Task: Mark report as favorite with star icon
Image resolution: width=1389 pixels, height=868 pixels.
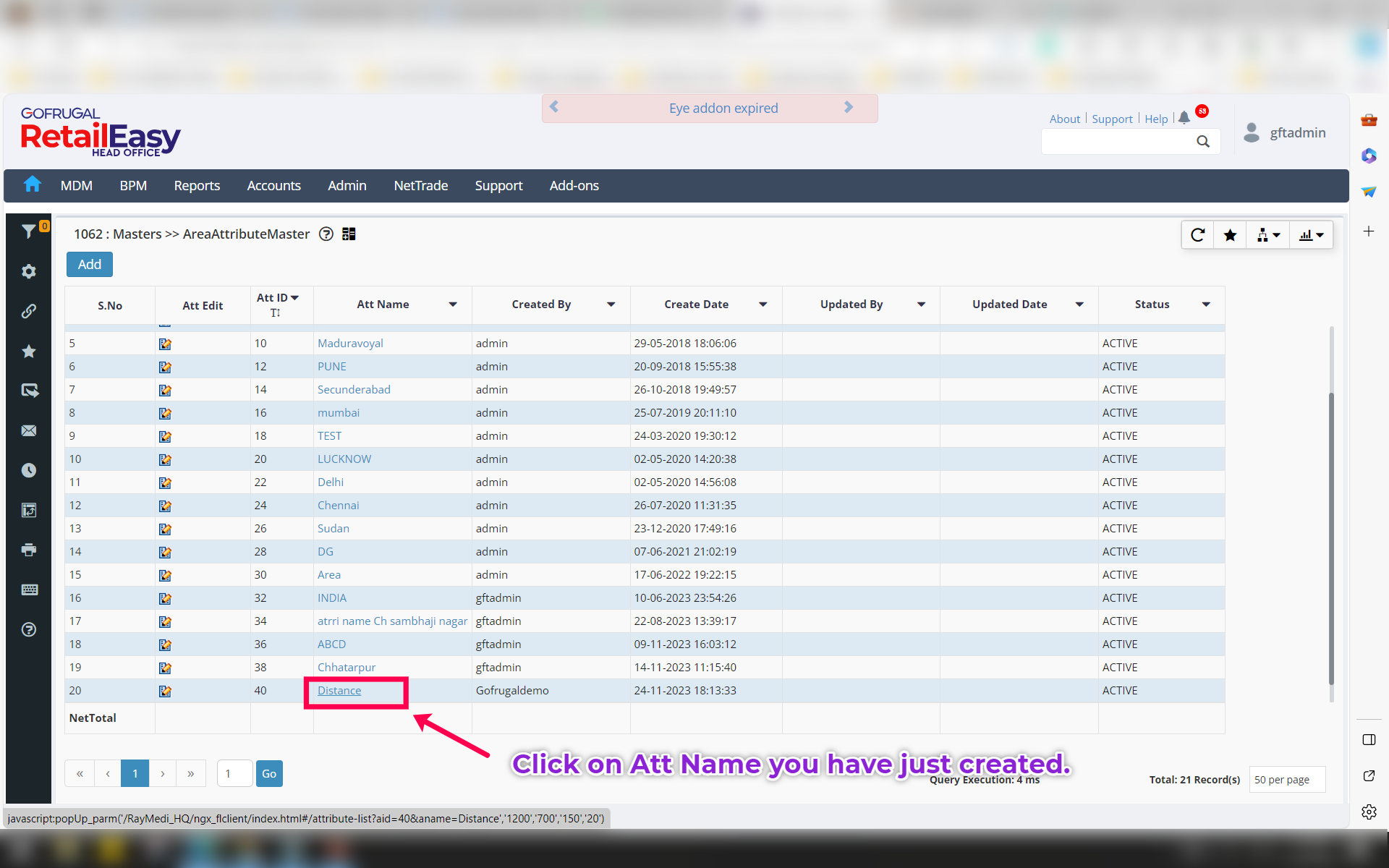Action: click(1230, 235)
